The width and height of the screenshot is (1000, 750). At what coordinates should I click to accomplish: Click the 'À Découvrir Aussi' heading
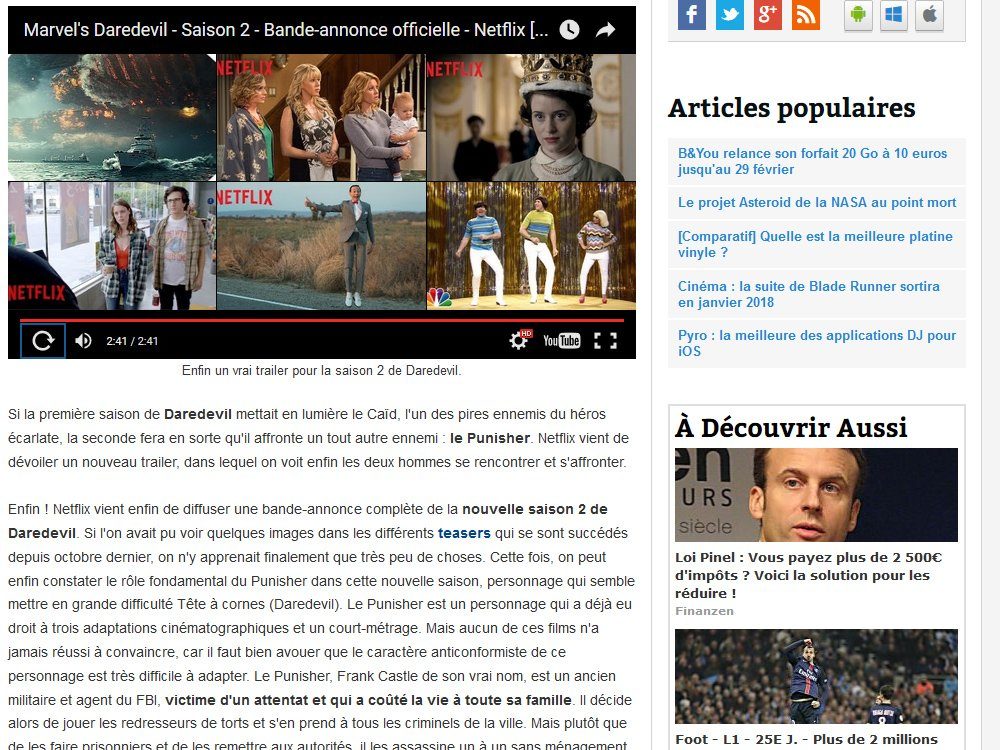click(791, 427)
